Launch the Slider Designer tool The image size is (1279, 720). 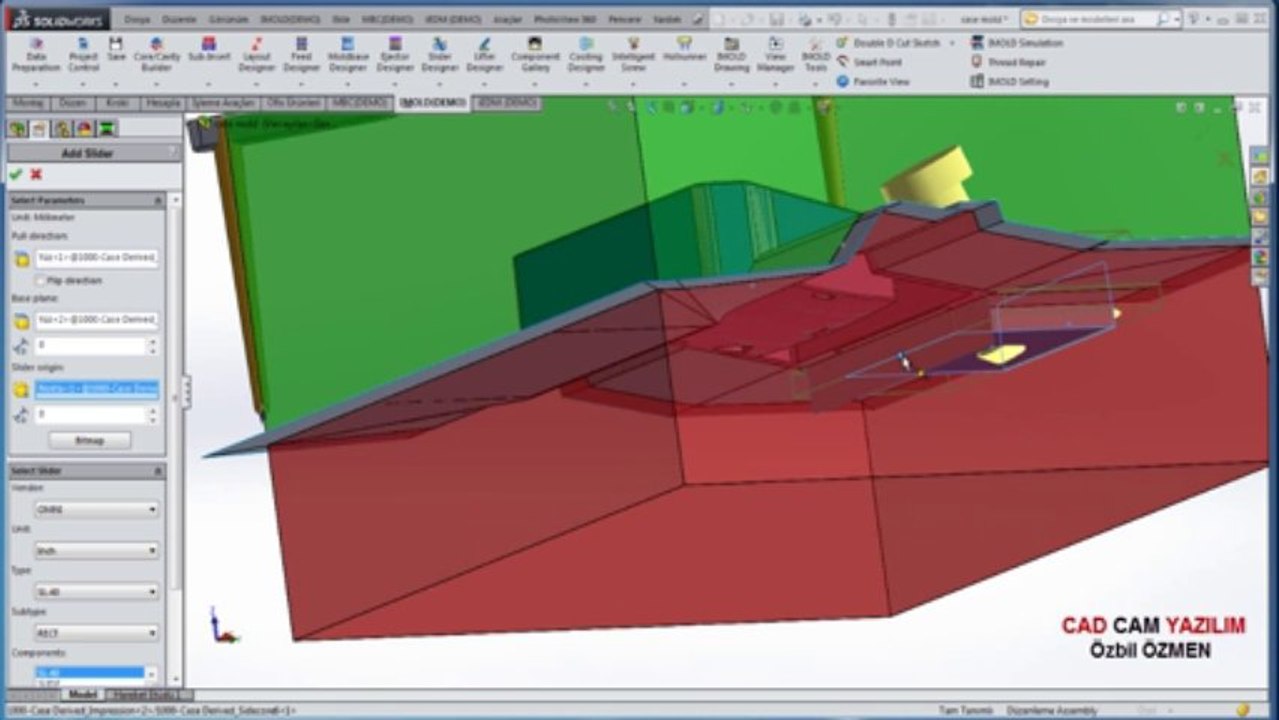pos(439,55)
